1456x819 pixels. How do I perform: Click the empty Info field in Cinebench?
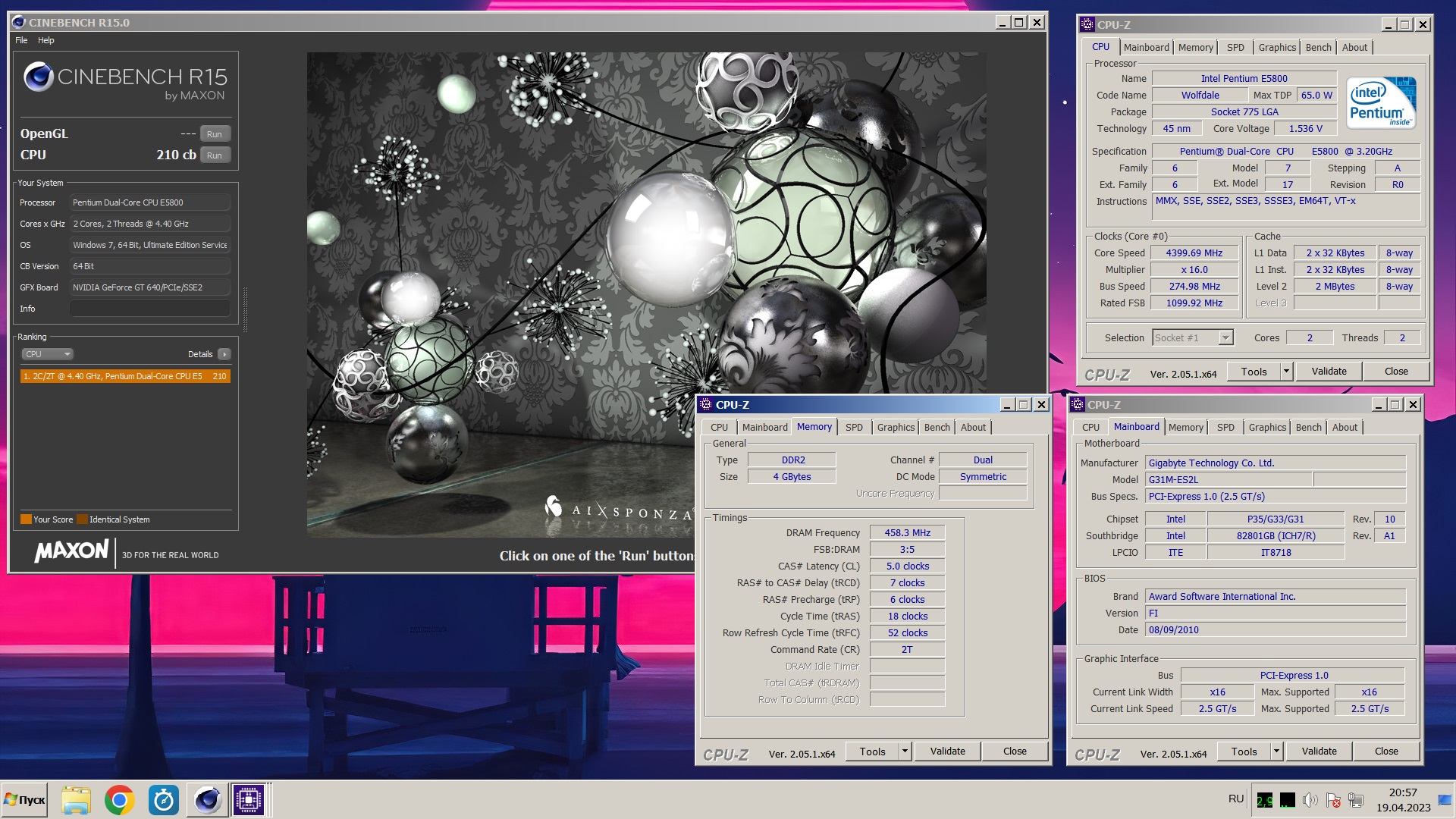[x=149, y=309]
